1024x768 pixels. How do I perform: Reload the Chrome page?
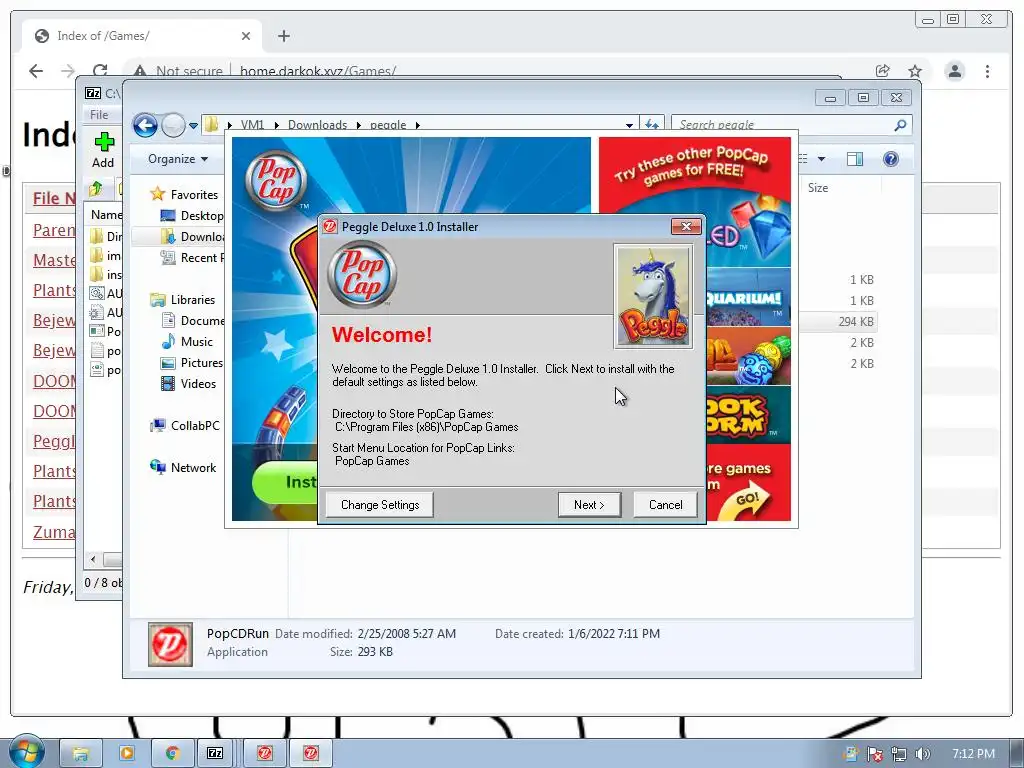click(x=99, y=71)
